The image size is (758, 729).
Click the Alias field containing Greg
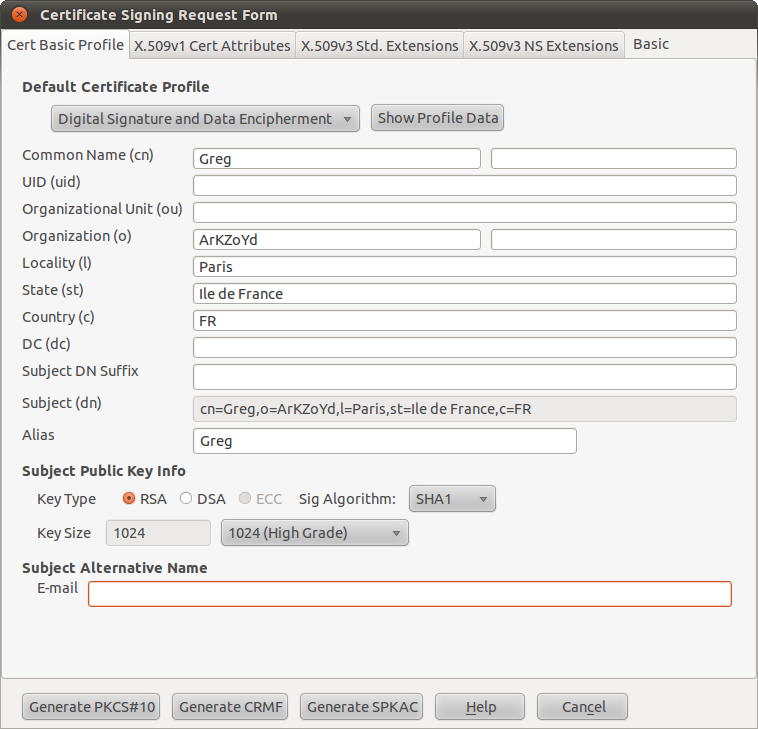click(x=385, y=441)
